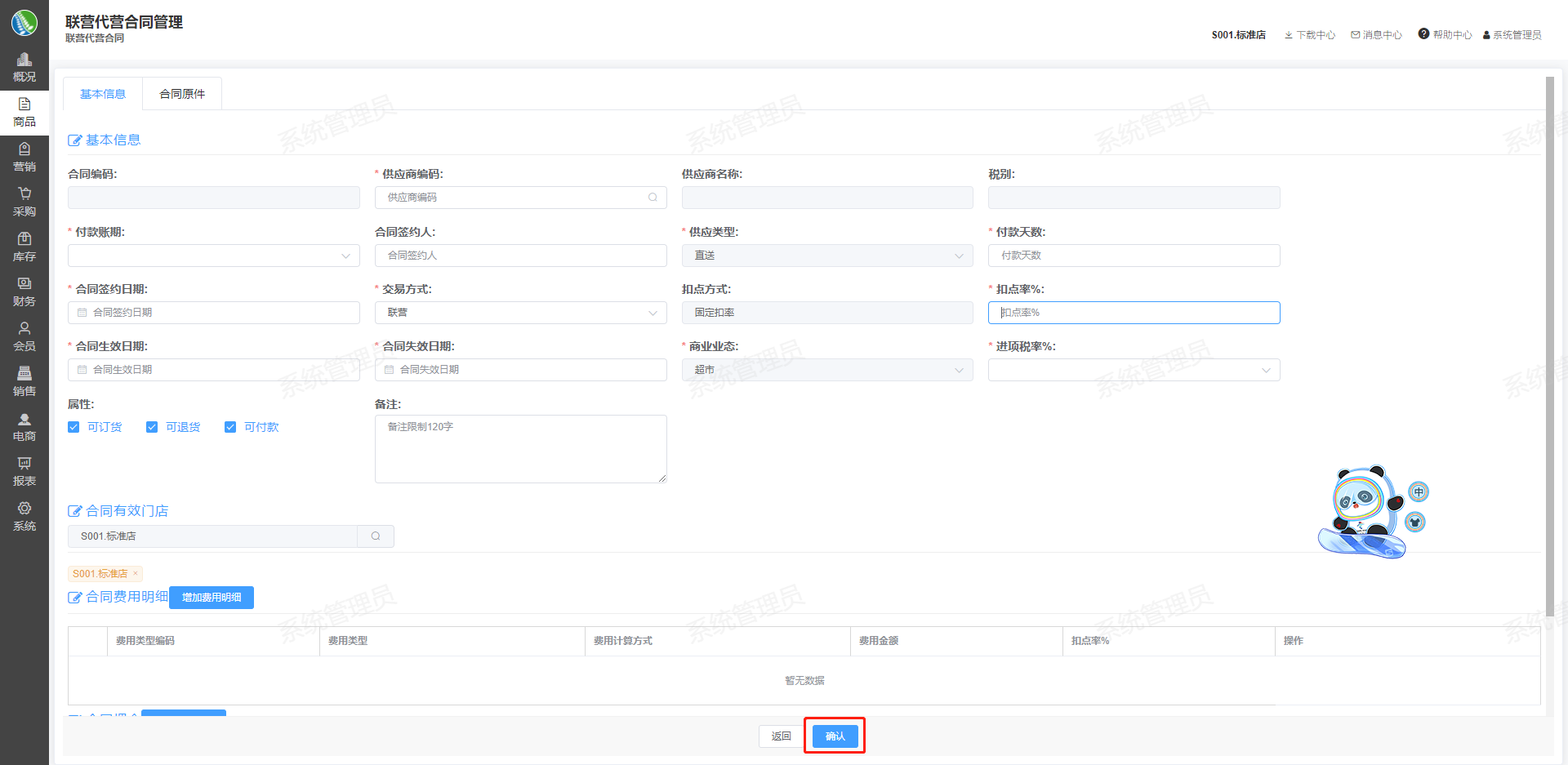Click the 增加费用明细 button
1568x765 pixels.
click(212, 598)
